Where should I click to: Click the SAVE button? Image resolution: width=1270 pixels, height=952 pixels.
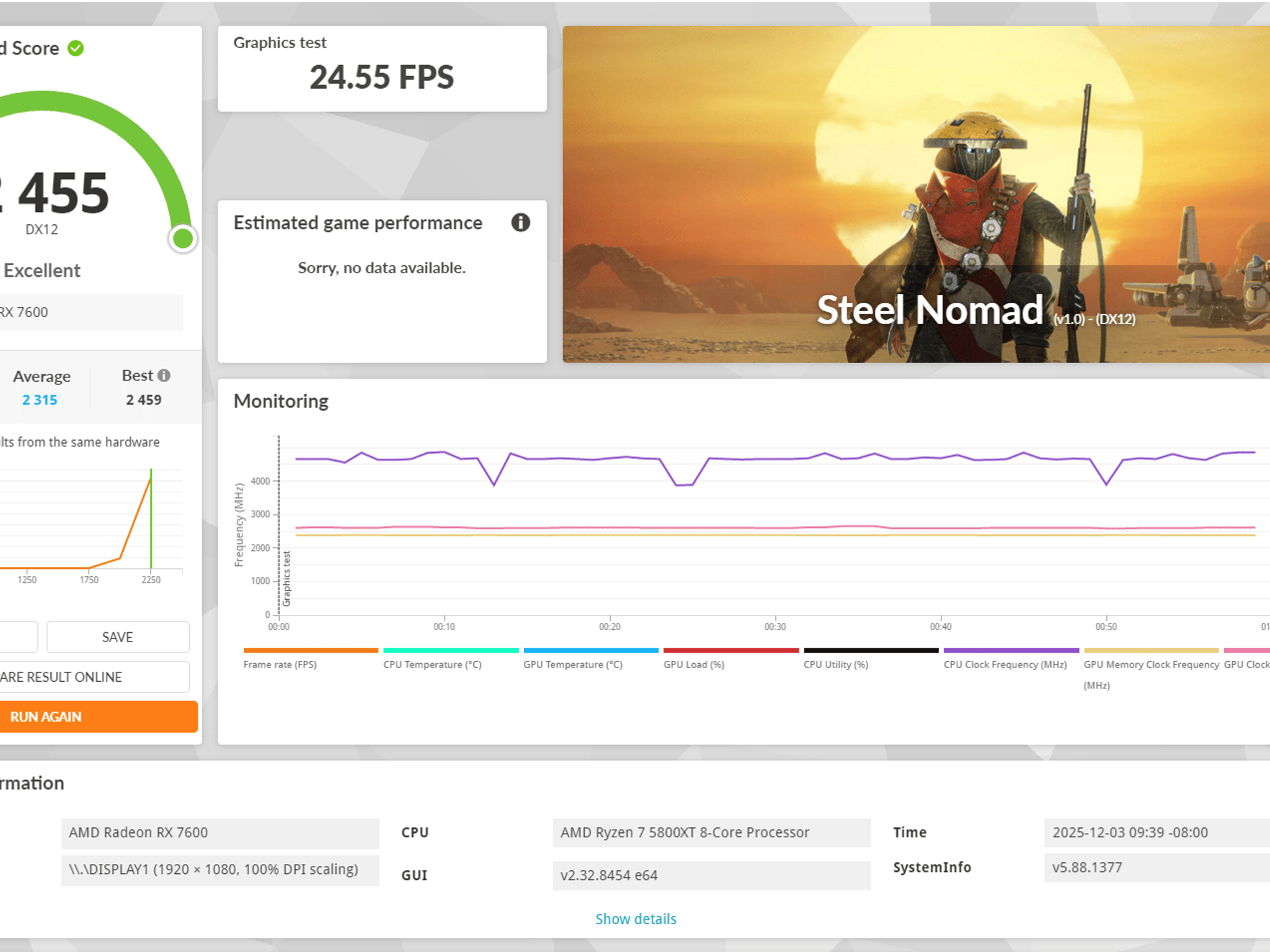(x=118, y=637)
